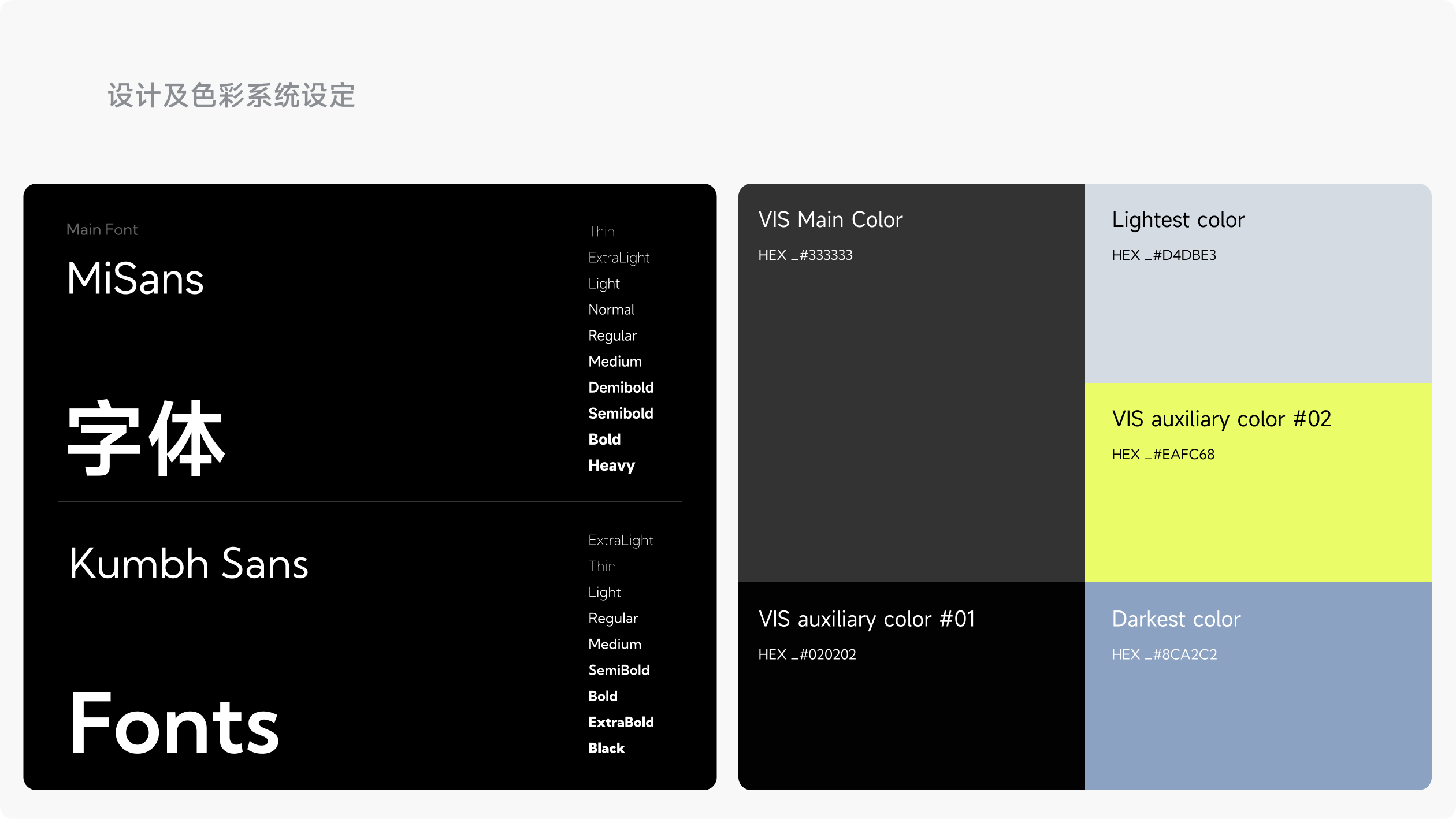Click the MiSans Heavy weight label
The width and height of the screenshot is (1456, 819).
[611, 466]
